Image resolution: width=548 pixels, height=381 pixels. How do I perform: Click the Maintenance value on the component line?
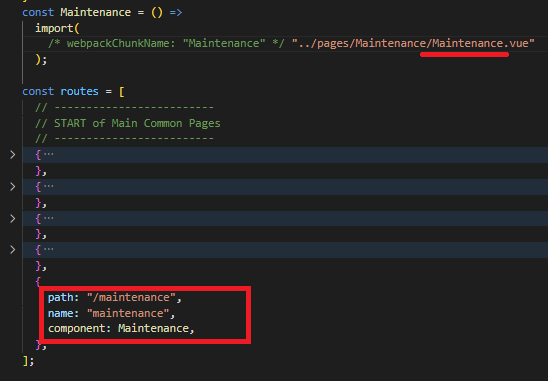153,329
